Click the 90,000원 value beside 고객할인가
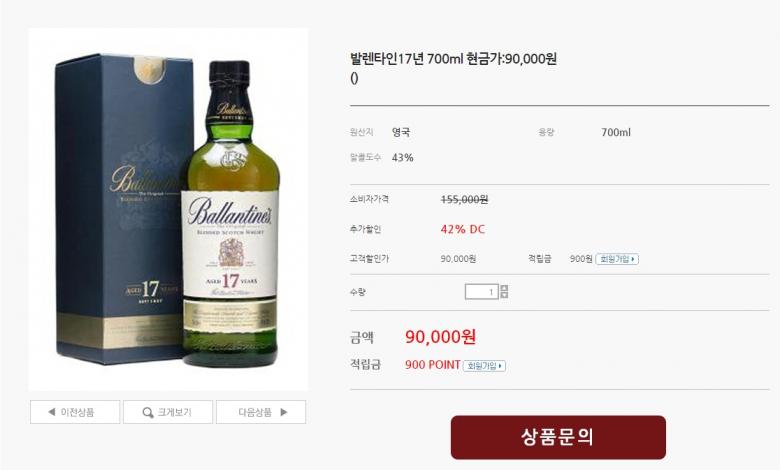The width and height of the screenshot is (780, 470). click(x=458, y=259)
